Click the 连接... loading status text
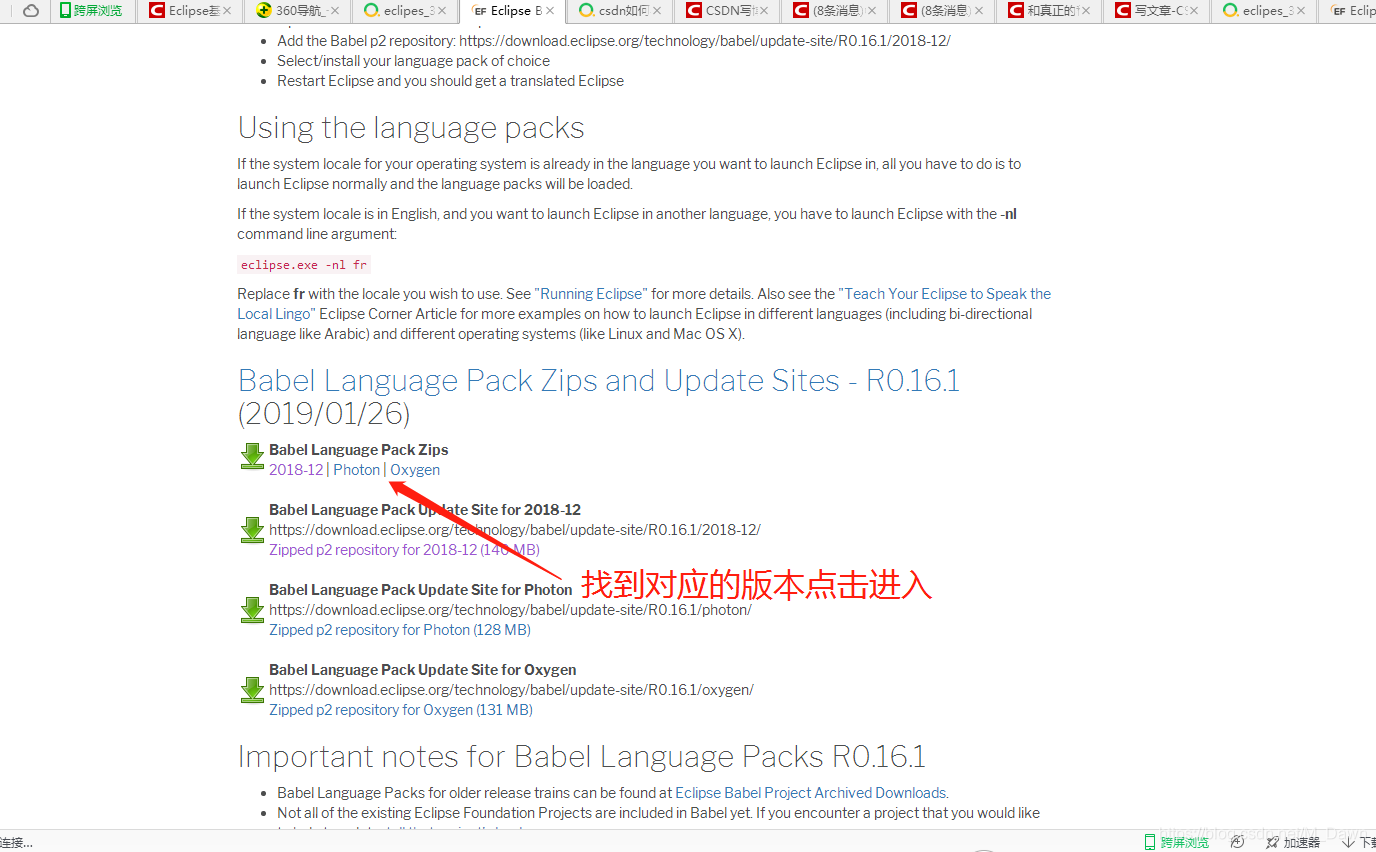Viewport: 1376px width, 852px height. 16,843
